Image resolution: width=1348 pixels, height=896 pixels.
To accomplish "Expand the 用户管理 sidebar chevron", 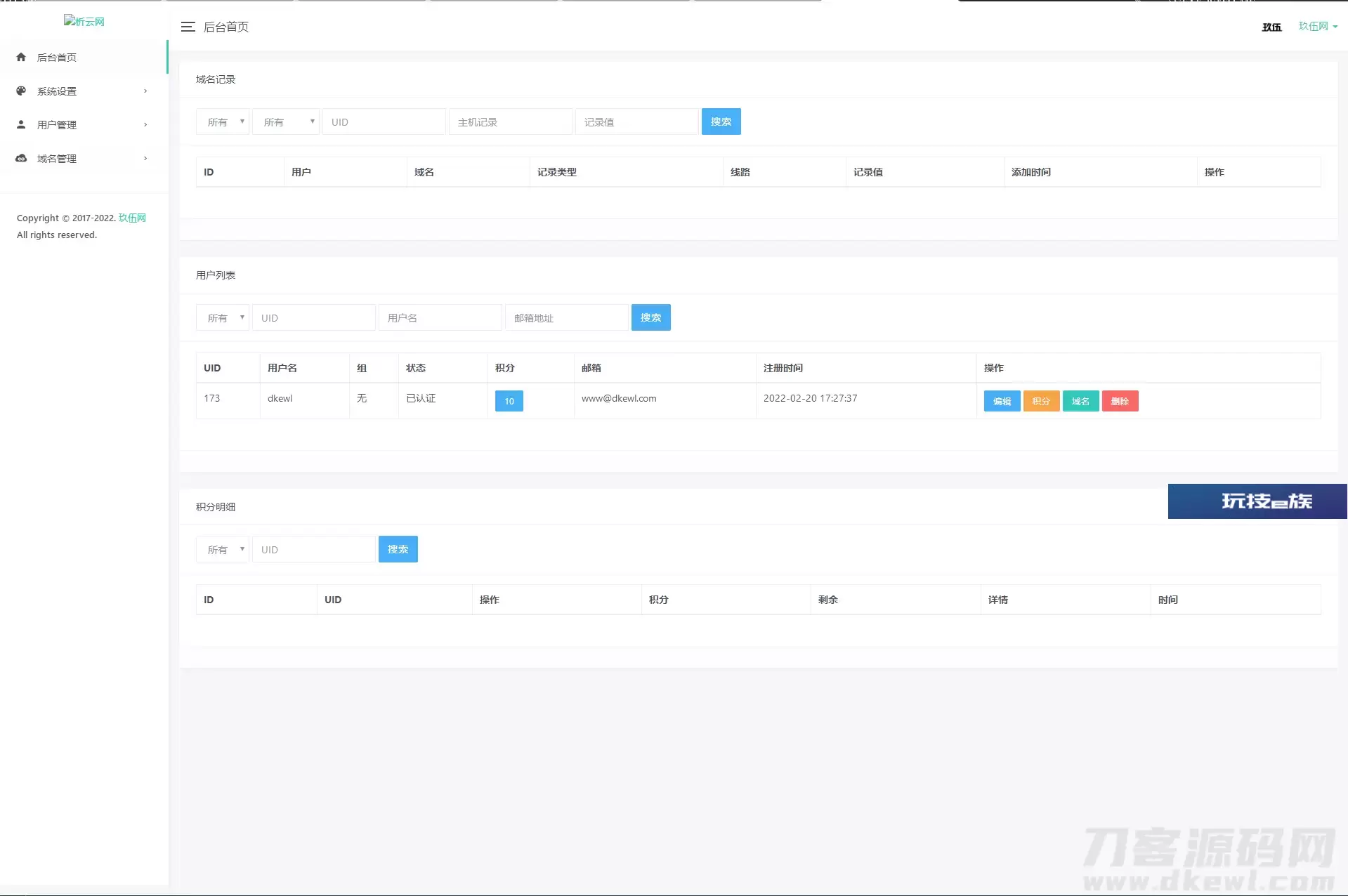I will [x=145, y=124].
